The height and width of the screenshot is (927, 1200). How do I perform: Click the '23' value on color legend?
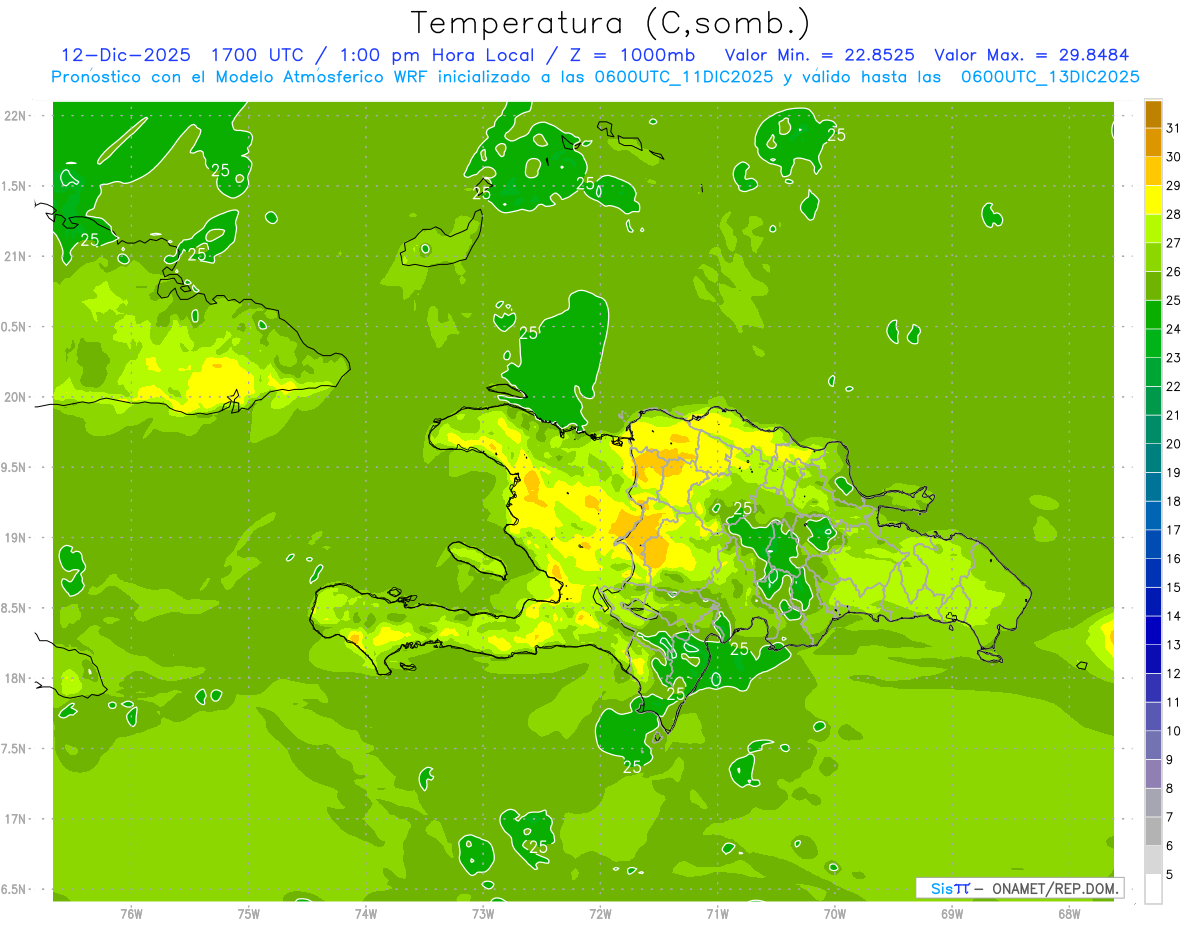point(1174,358)
